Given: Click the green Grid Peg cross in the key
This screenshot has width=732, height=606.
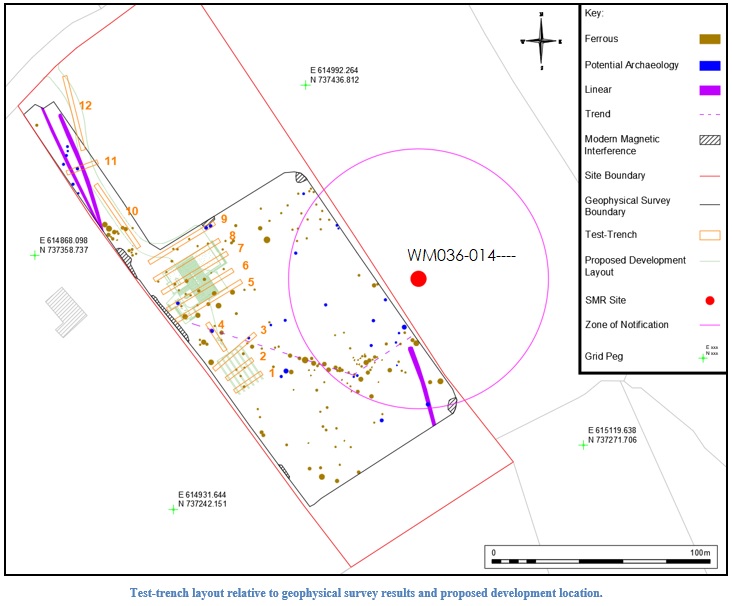Looking at the screenshot, I should tap(702, 357).
